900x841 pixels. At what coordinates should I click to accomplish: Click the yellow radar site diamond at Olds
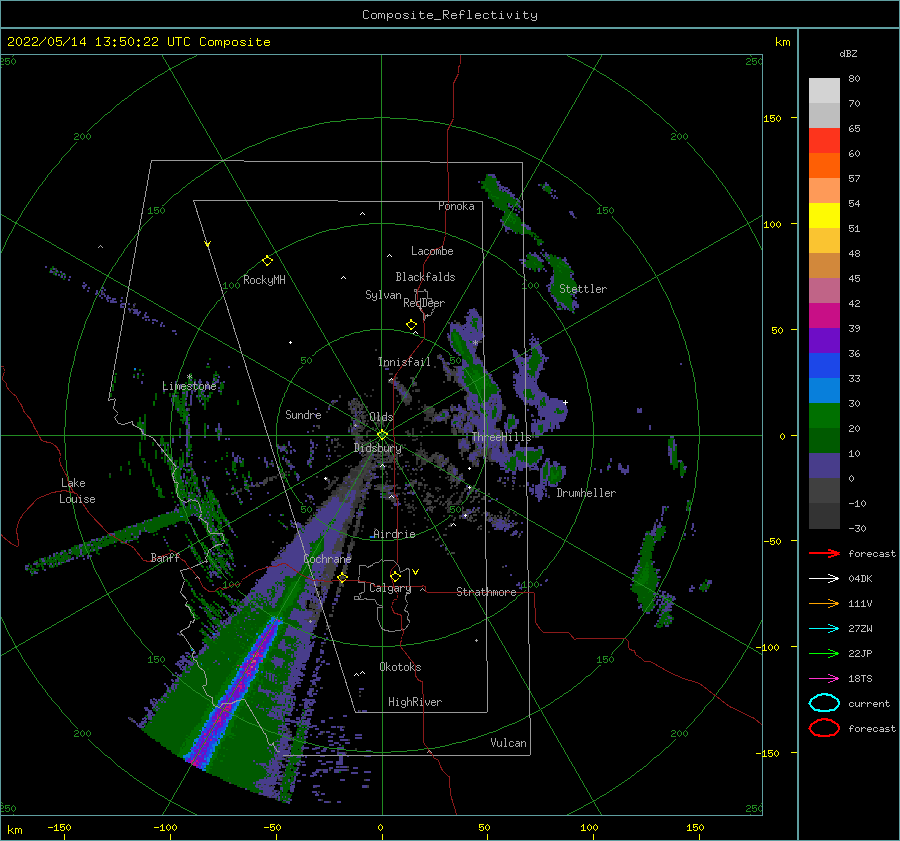(382, 435)
